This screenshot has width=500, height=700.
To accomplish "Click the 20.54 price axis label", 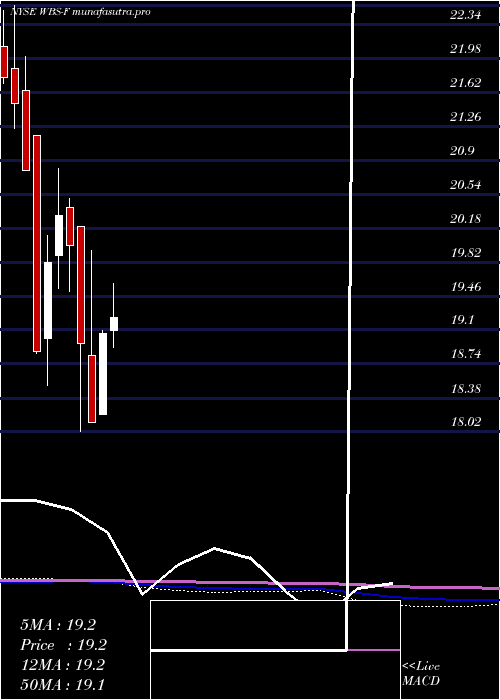I will click(465, 185).
